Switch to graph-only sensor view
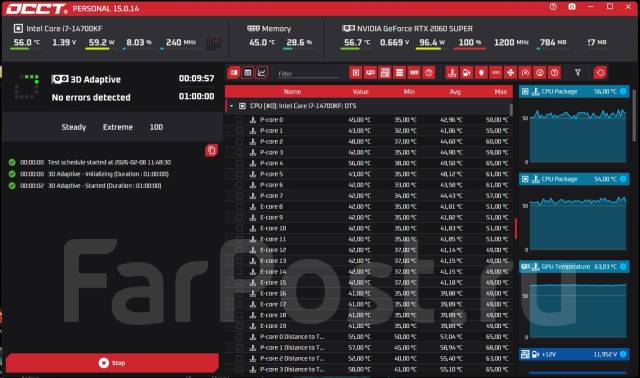This screenshot has height=378, width=640. pyautogui.click(x=262, y=73)
